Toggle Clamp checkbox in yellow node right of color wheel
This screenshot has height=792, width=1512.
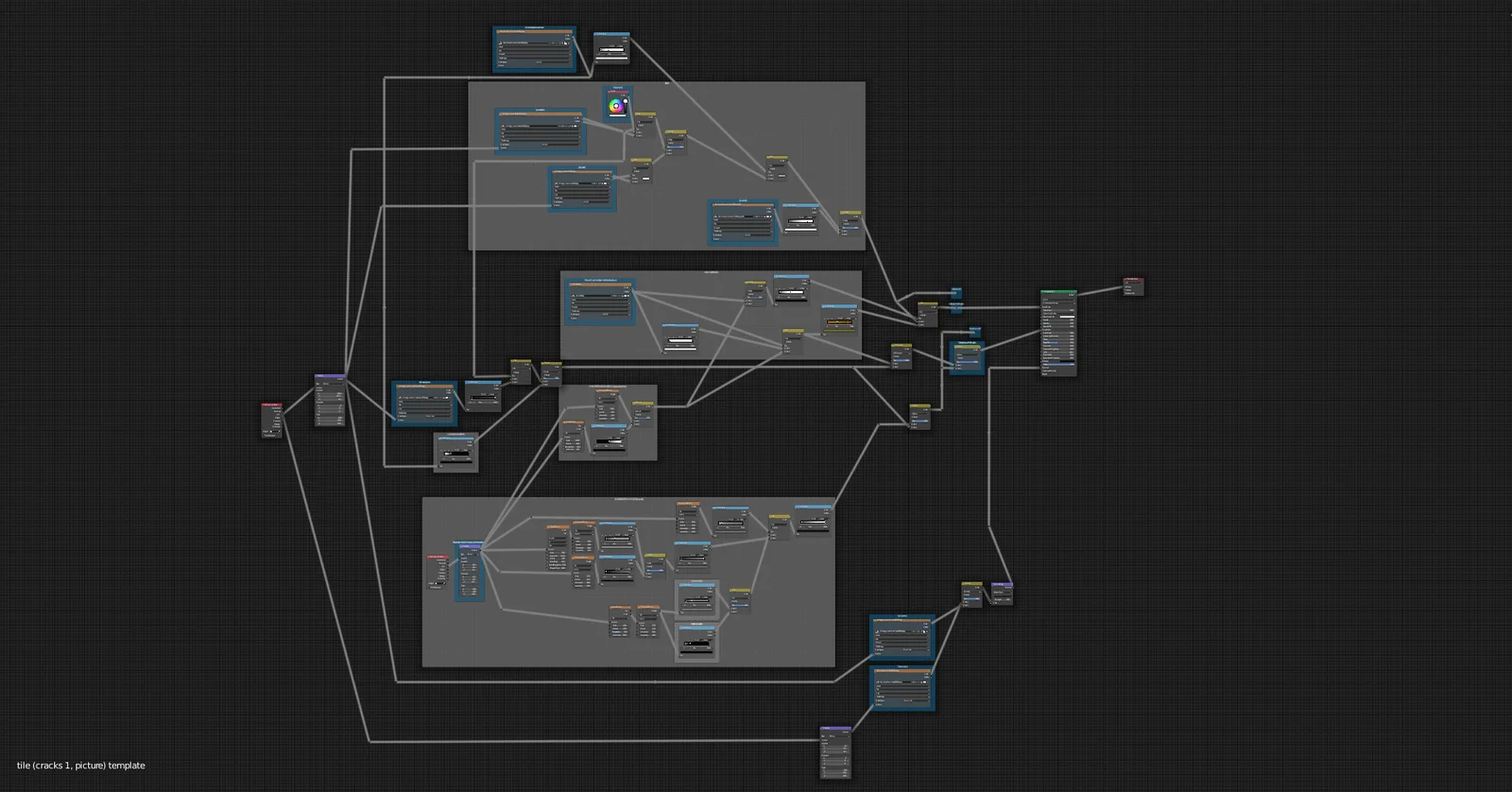[x=638, y=126]
